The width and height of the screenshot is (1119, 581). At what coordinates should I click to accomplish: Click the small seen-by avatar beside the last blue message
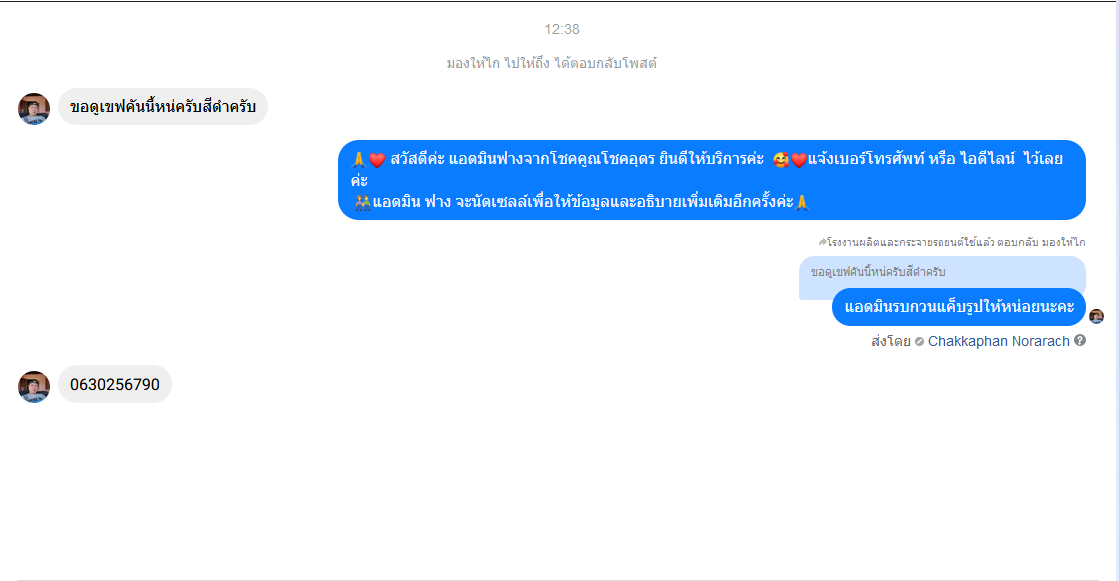[x=1097, y=316]
